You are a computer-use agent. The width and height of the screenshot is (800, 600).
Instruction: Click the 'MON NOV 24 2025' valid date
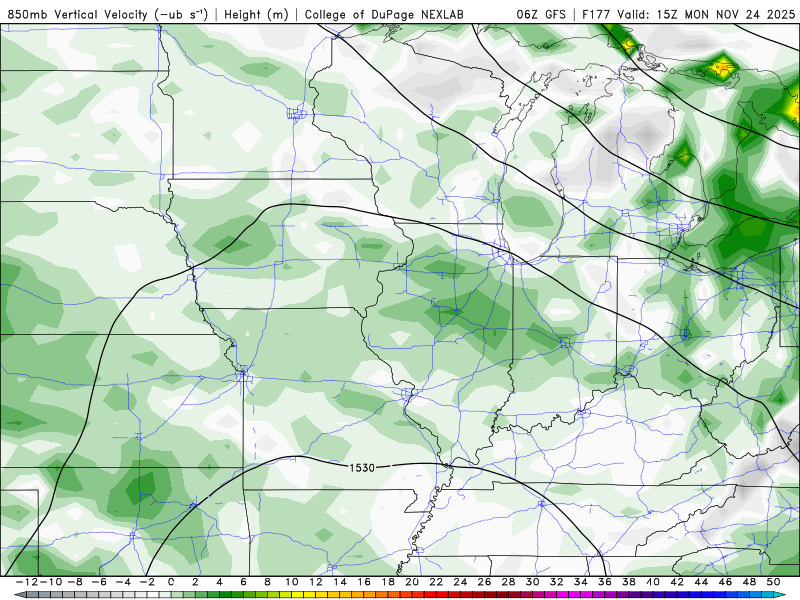[739, 14]
